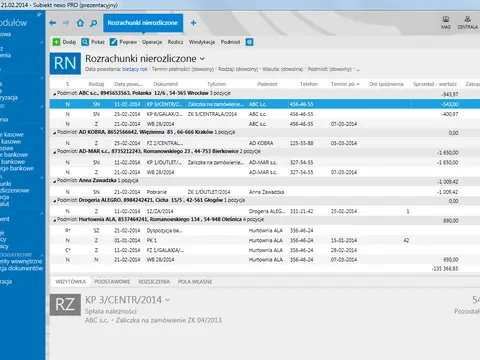Select the FZ 1/GALAXIA row
Image resolution: width=480 pixels, height=360 pixels.
265,250
